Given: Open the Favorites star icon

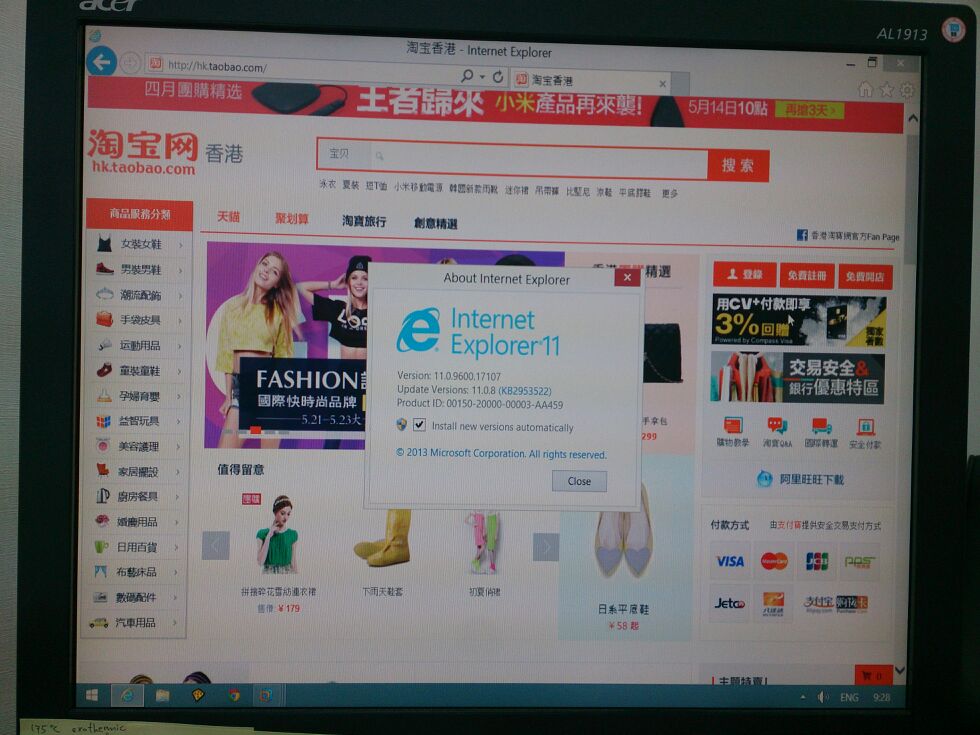Looking at the screenshot, I should click(x=887, y=90).
